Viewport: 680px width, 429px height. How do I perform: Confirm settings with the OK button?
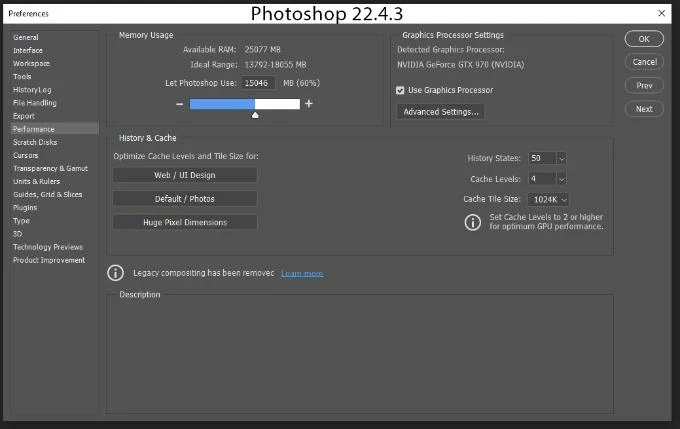(x=644, y=39)
